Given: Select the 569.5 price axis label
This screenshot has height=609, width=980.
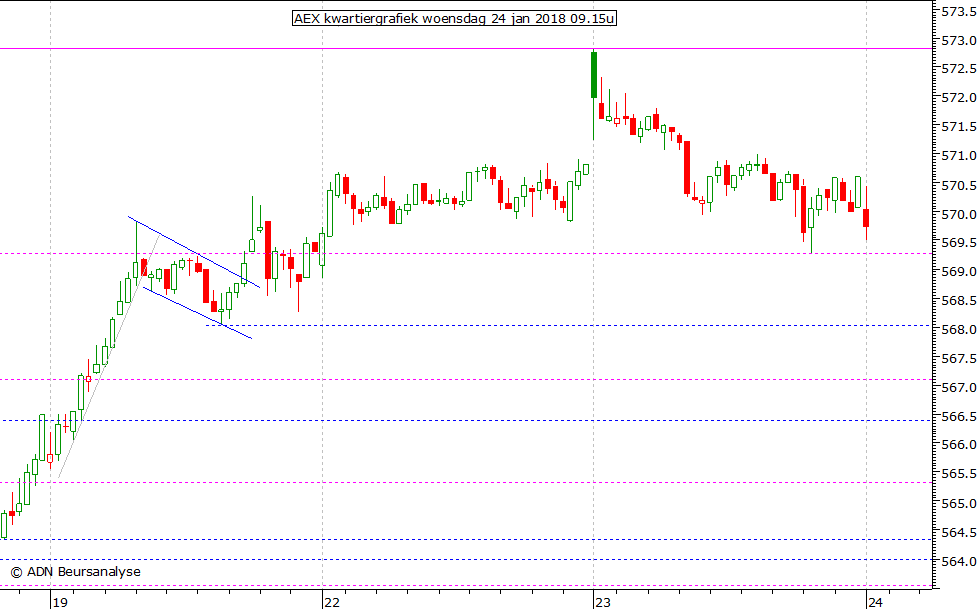Looking at the screenshot, I should [x=959, y=243].
